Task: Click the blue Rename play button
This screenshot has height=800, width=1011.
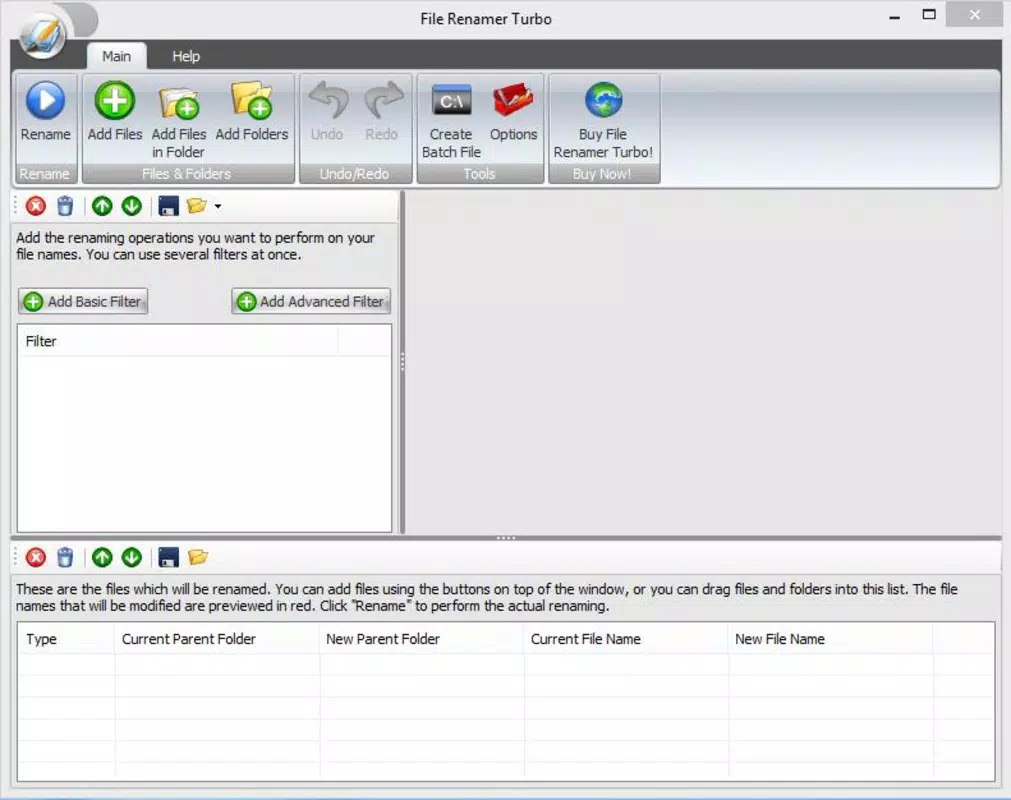Action: (45, 101)
